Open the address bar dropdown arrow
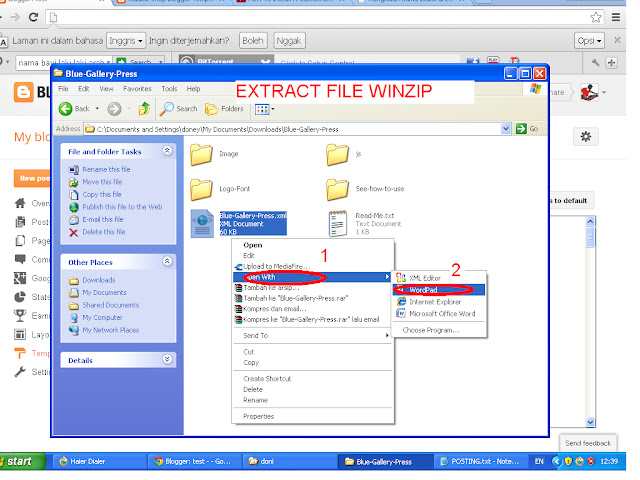 coord(506,129)
